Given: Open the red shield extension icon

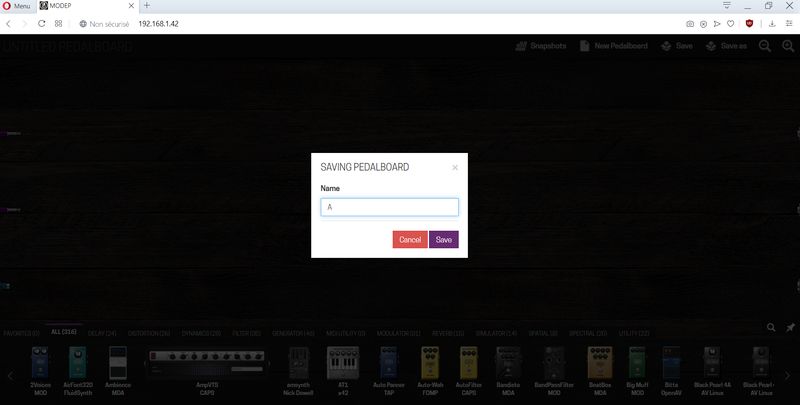Looking at the screenshot, I should tap(749, 23).
